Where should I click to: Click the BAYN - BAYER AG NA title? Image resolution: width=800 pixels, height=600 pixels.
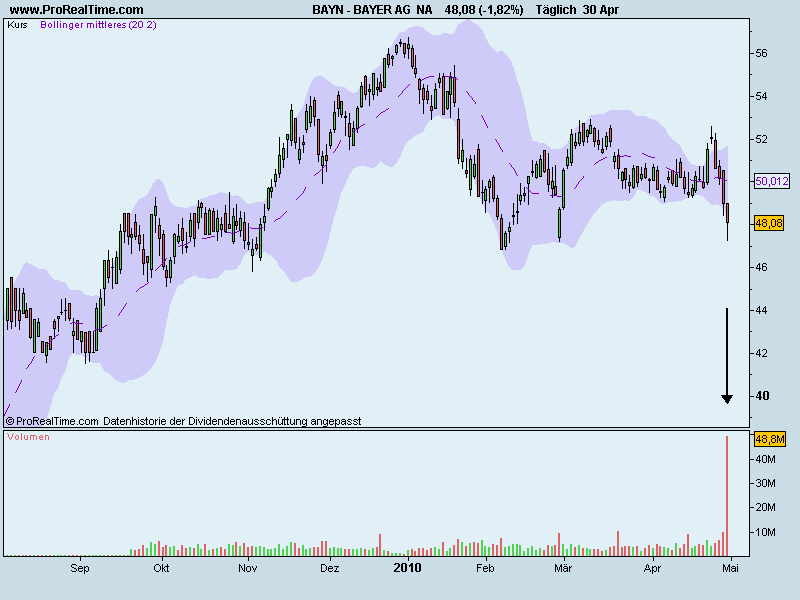(369, 9)
